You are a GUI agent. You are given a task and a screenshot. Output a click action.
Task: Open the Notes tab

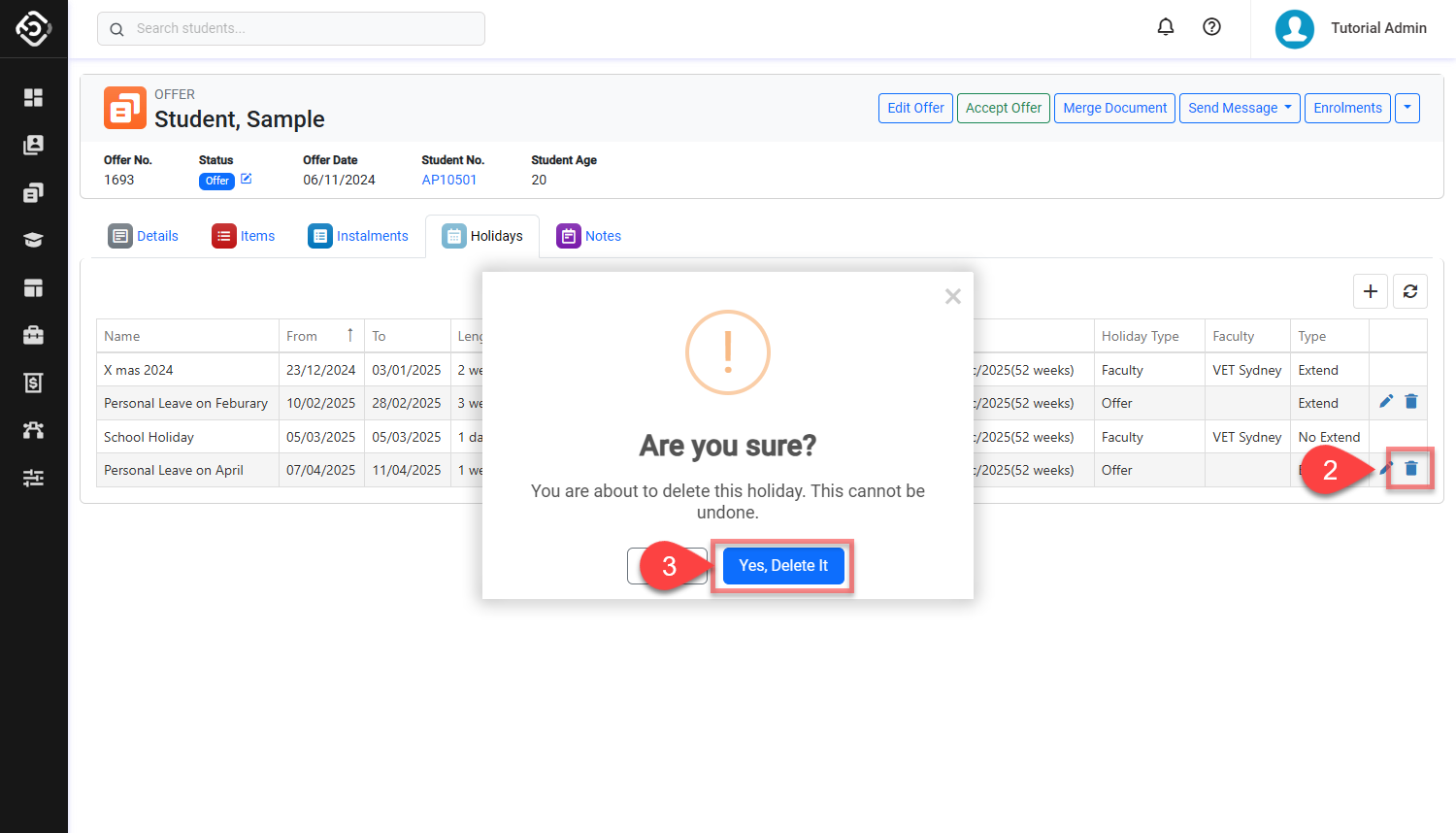tap(589, 236)
